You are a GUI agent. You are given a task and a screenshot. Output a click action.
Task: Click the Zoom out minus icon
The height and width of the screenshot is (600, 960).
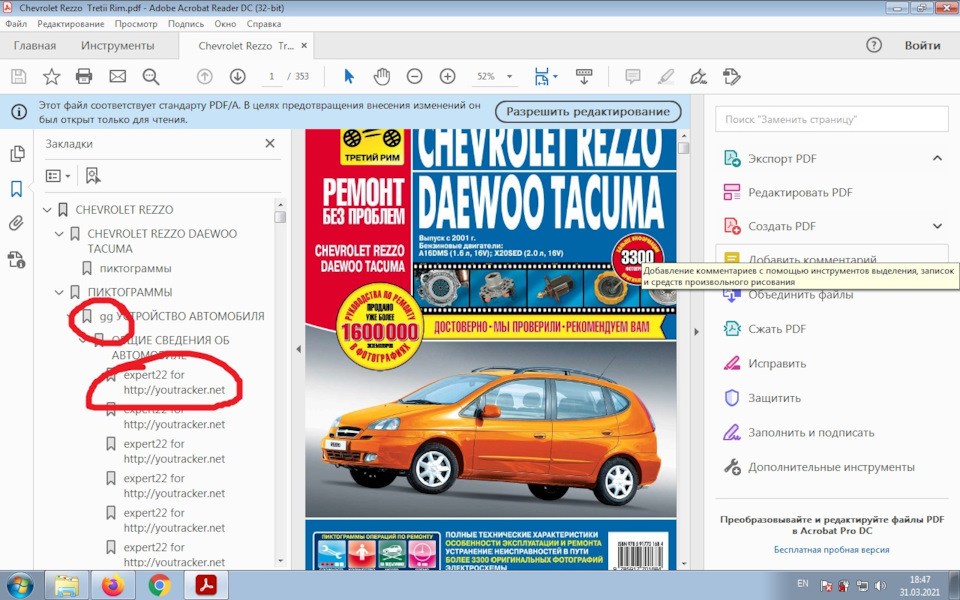click(x=414, y=77)
